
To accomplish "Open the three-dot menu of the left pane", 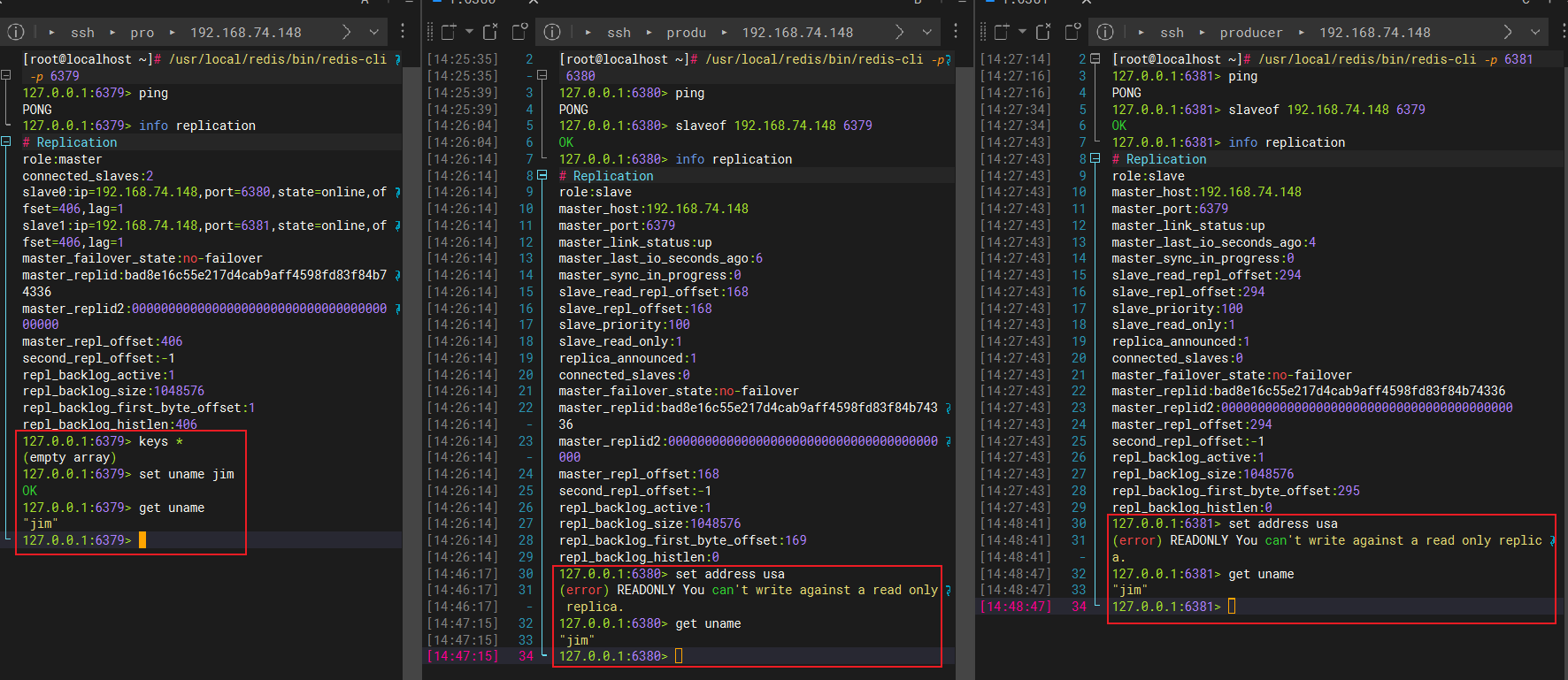I will (x=403, y=32).
